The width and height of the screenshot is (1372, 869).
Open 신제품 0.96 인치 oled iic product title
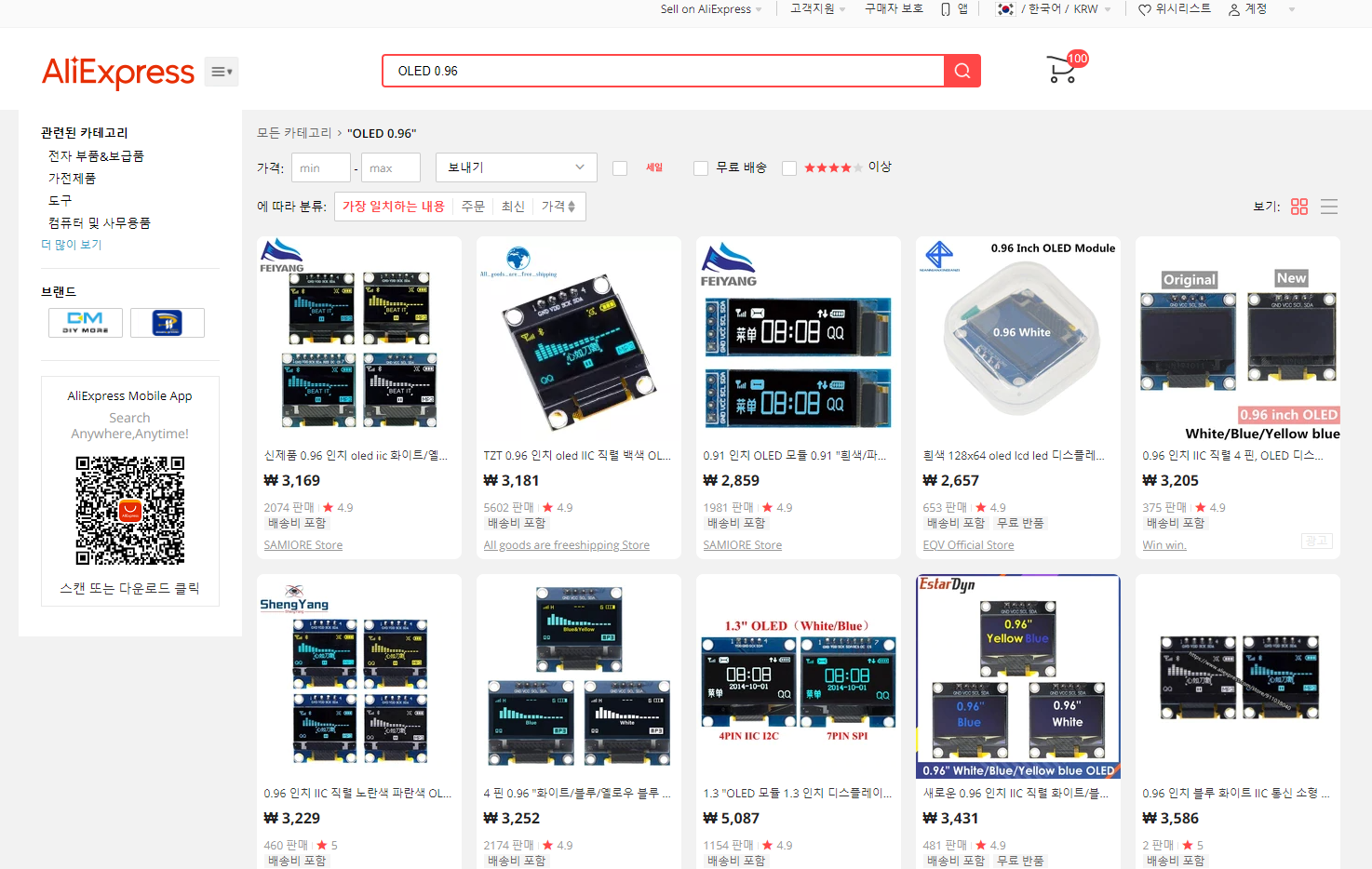click(356, 456)
